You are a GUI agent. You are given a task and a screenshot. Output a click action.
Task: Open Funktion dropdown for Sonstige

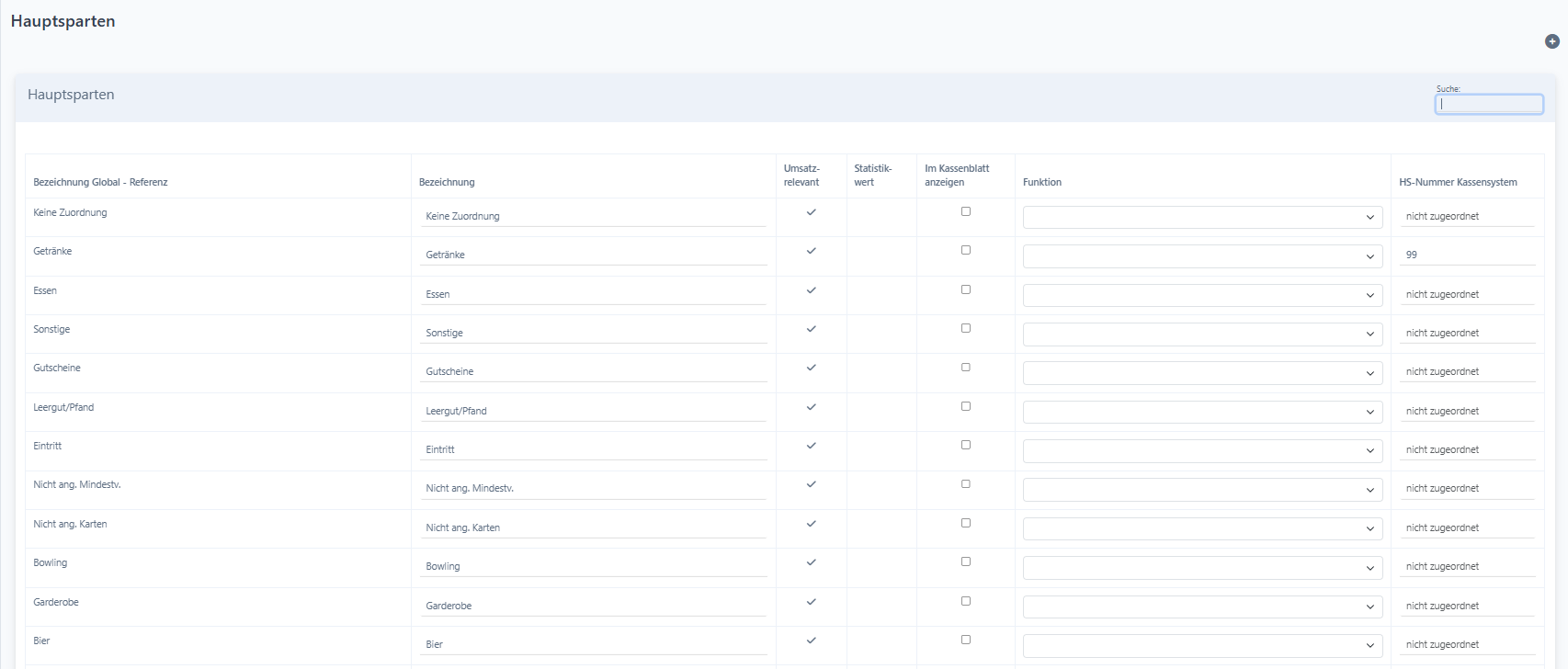(x=1202, y=334)
